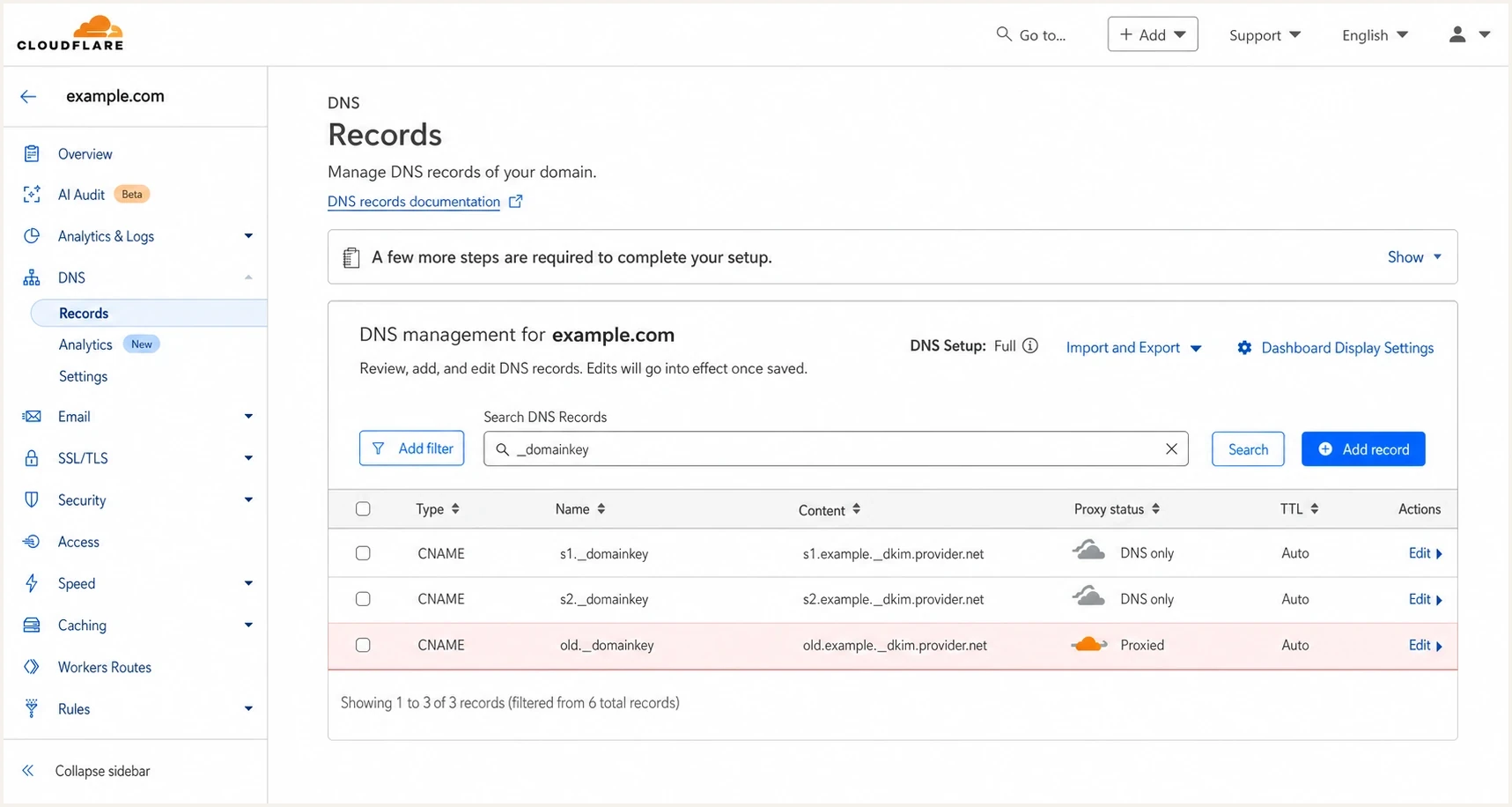
Task: Expand the Security sidebar section
Action: point(248,500)
